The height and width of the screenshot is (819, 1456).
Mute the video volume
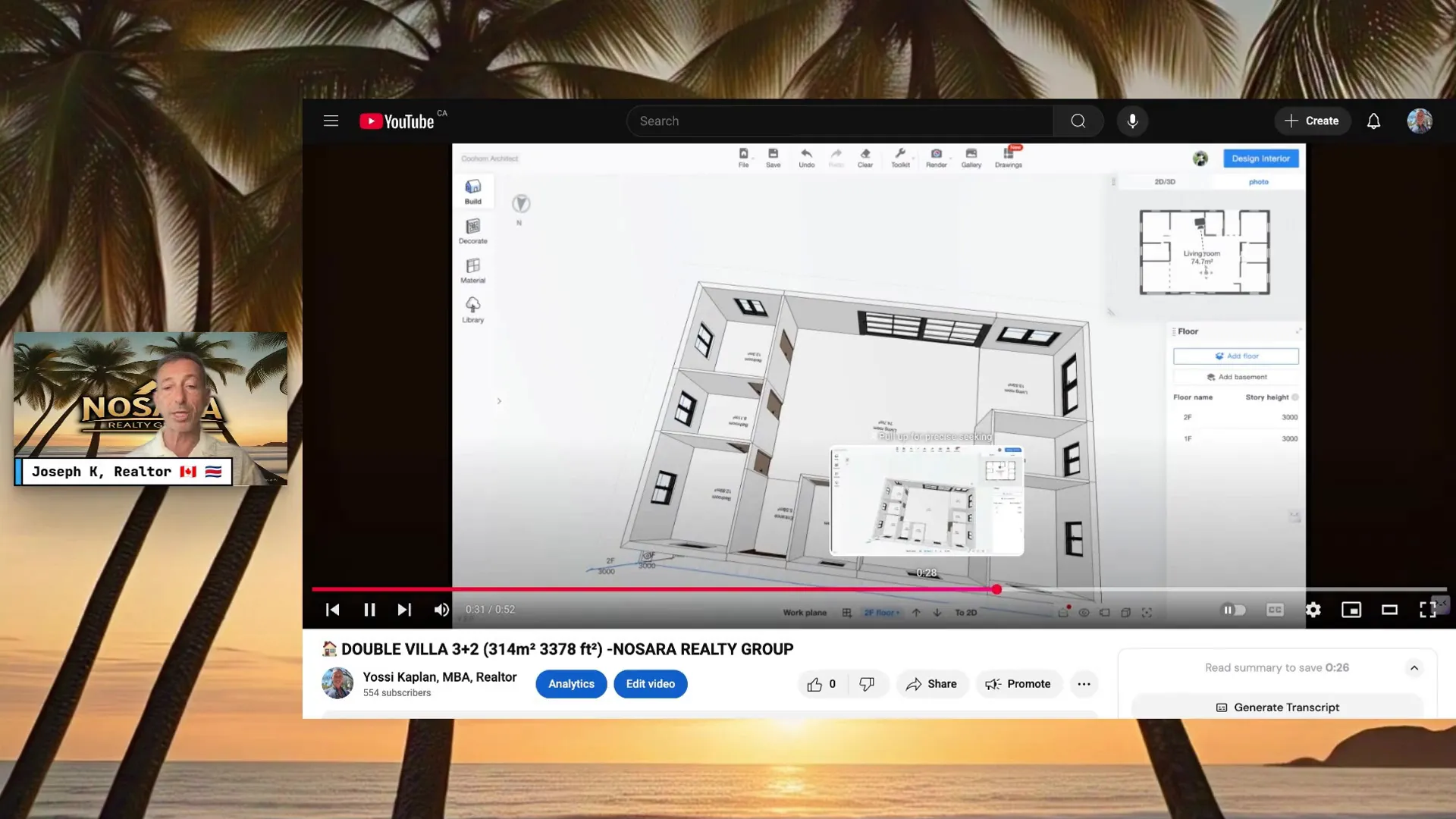click(441, 610)
